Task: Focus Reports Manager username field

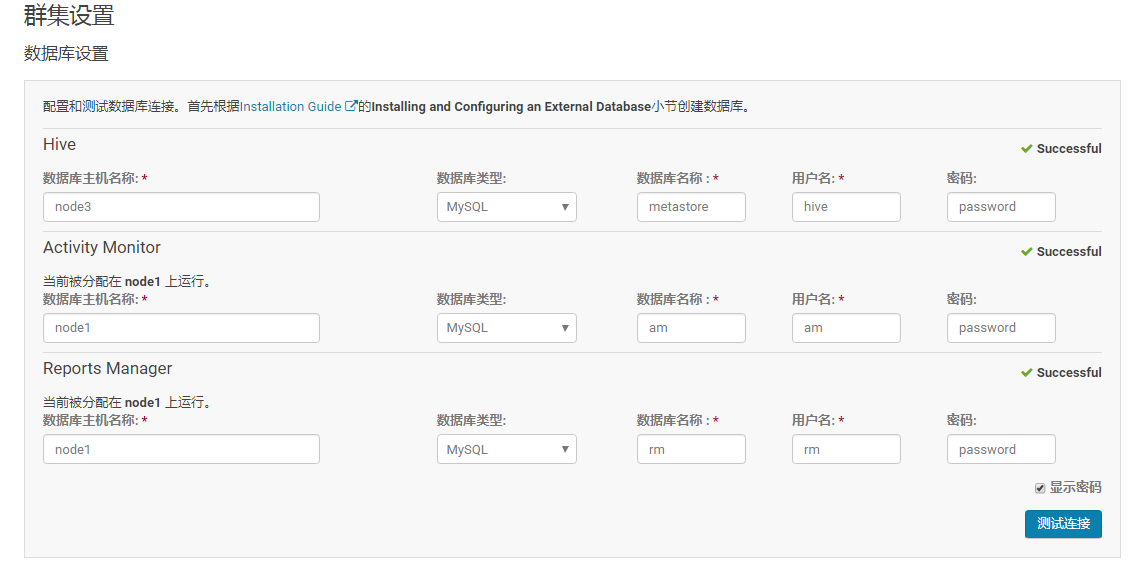Action: tap(846, 450)
